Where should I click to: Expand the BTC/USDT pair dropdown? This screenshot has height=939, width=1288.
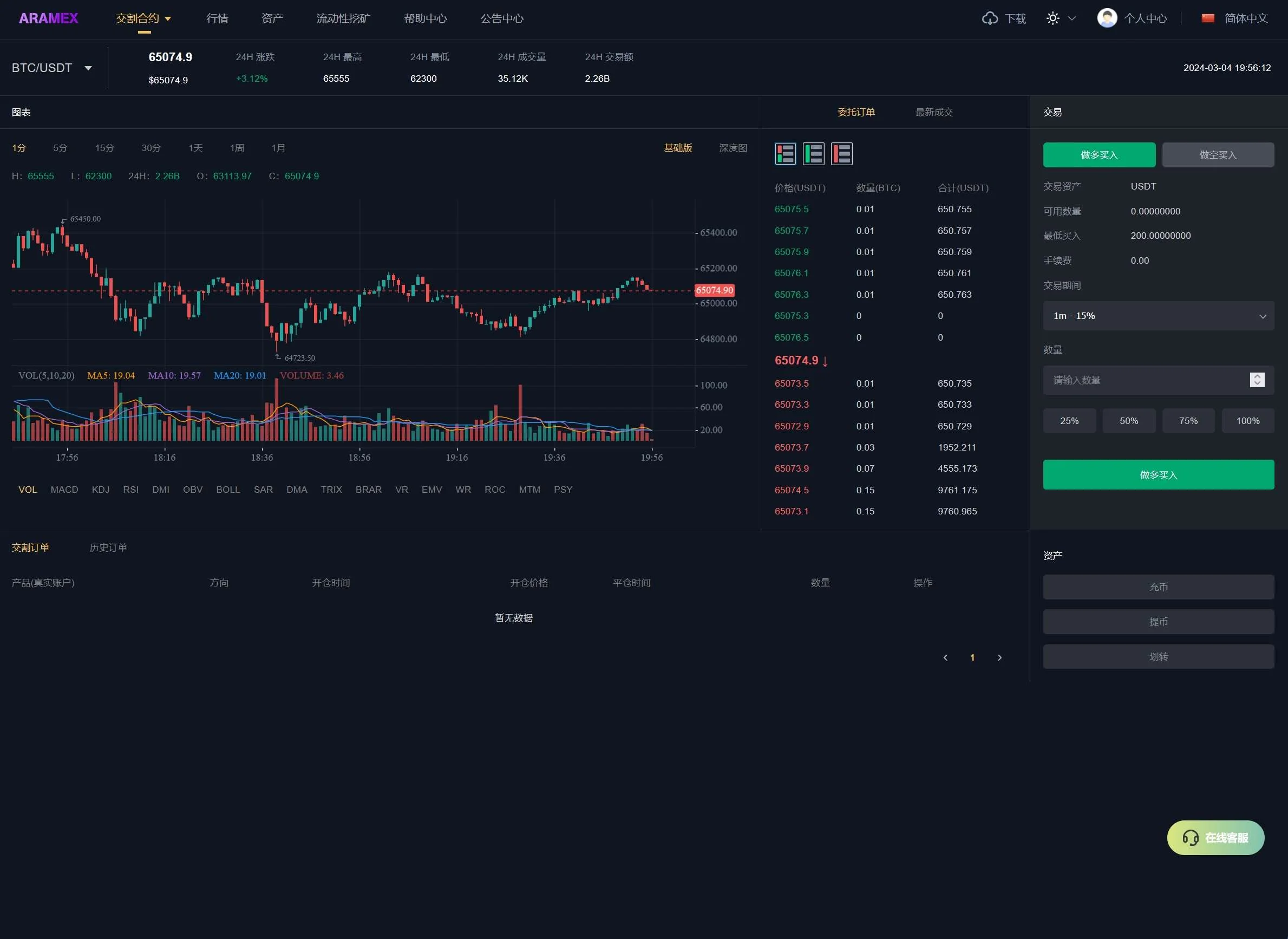[x=88, y=68]
